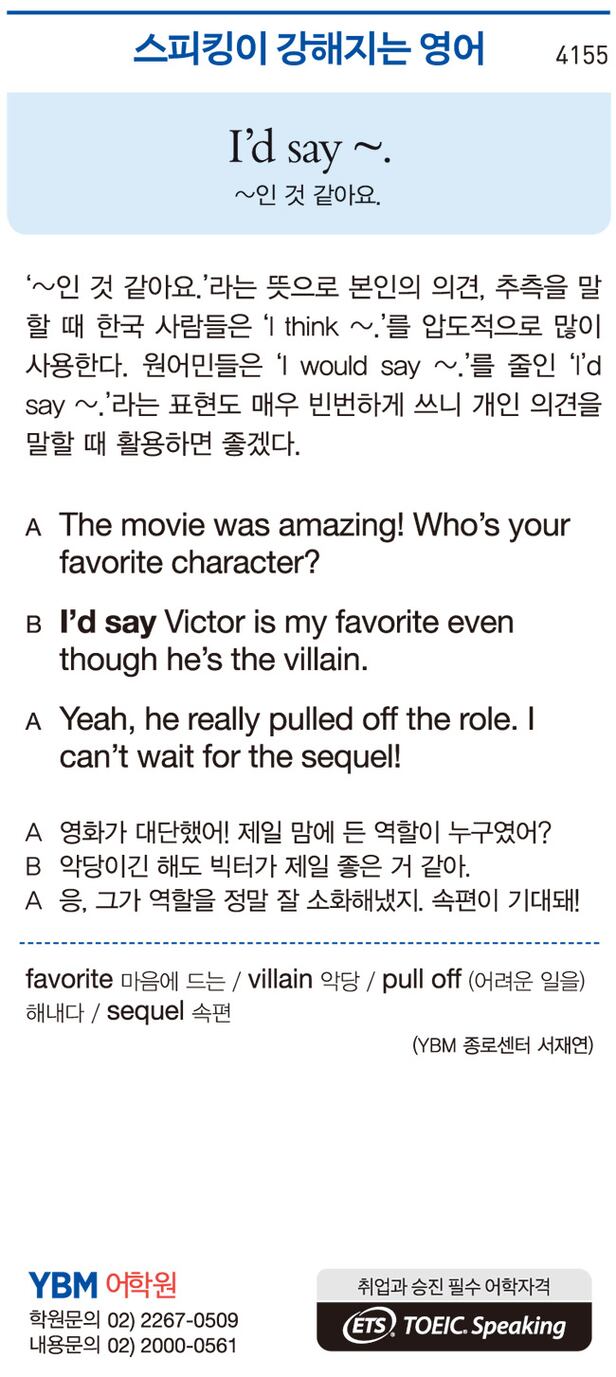Select the ~인 것 같아요 subtitle
The width and height of the screenshot is (616, 1377).
pyautogui.click(x=308, y=193)
